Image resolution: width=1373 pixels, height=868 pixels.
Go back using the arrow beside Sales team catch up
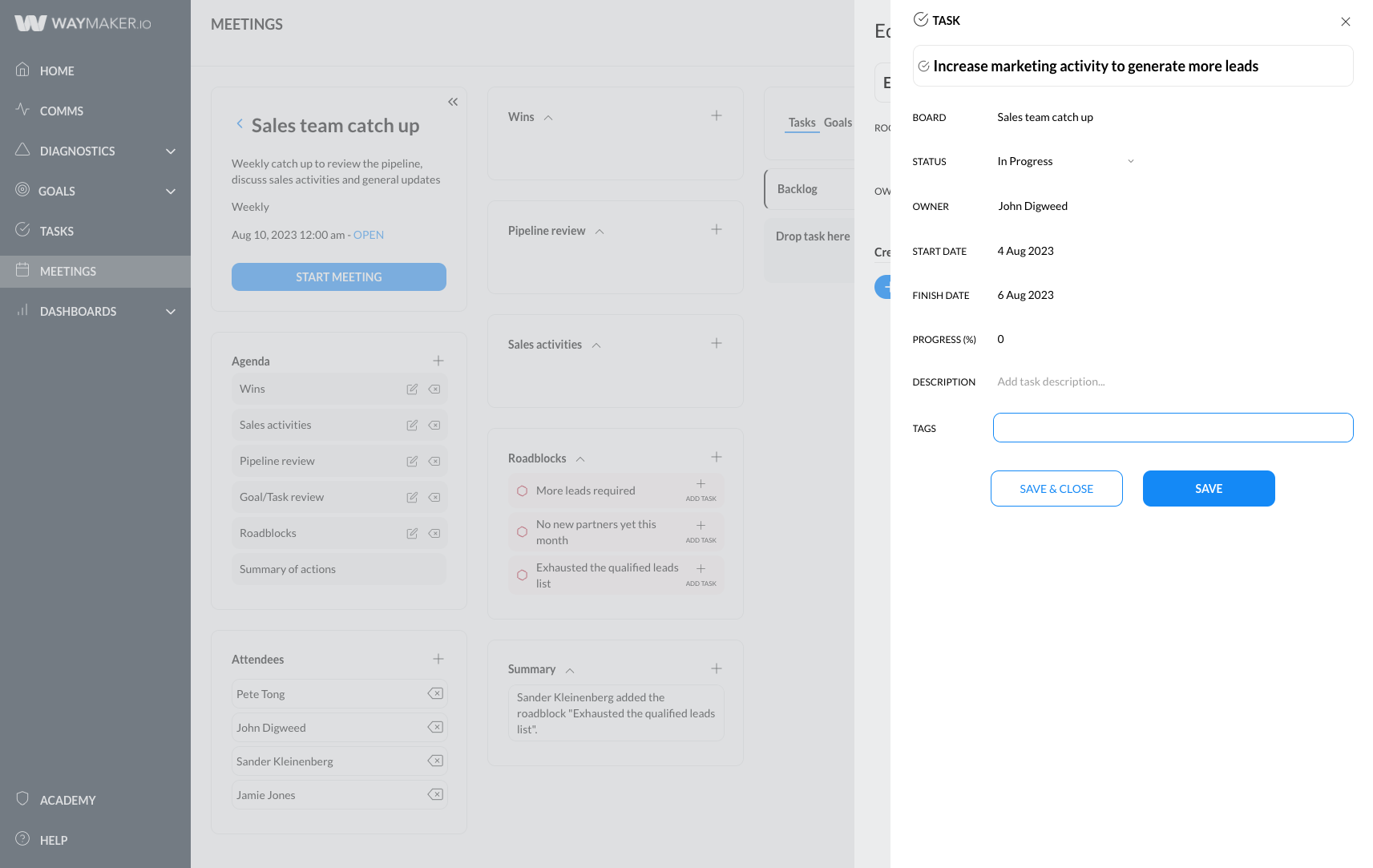point(240,123)
